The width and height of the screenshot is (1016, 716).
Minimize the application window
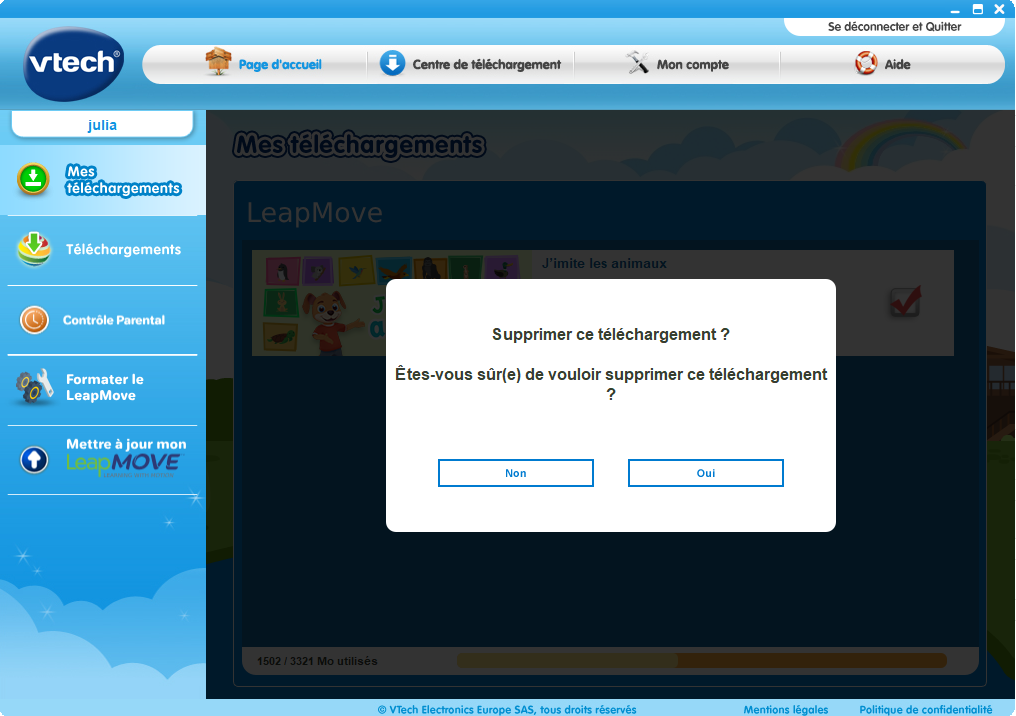[x=955, y=10]
